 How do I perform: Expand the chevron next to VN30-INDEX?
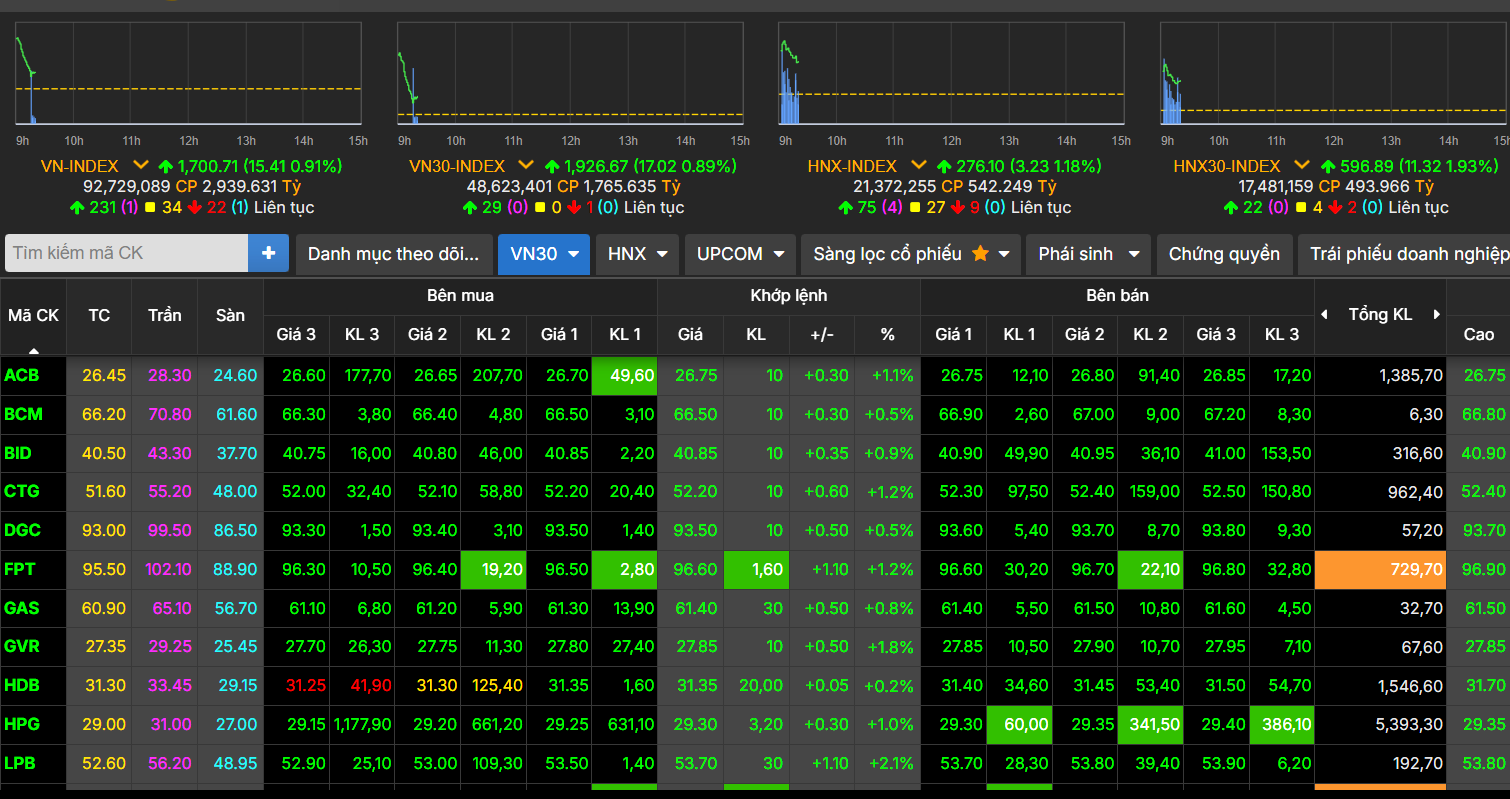pos(528,166)
